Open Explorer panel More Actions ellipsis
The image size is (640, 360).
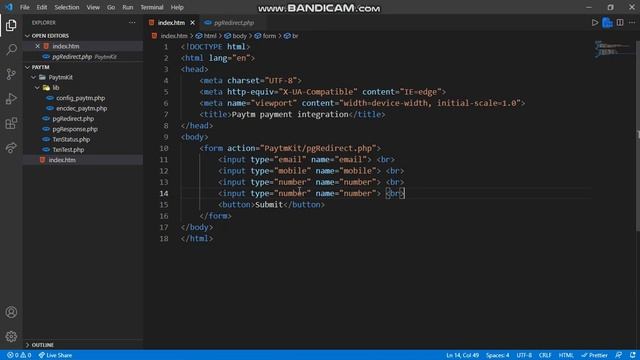[x=132, y=23]
